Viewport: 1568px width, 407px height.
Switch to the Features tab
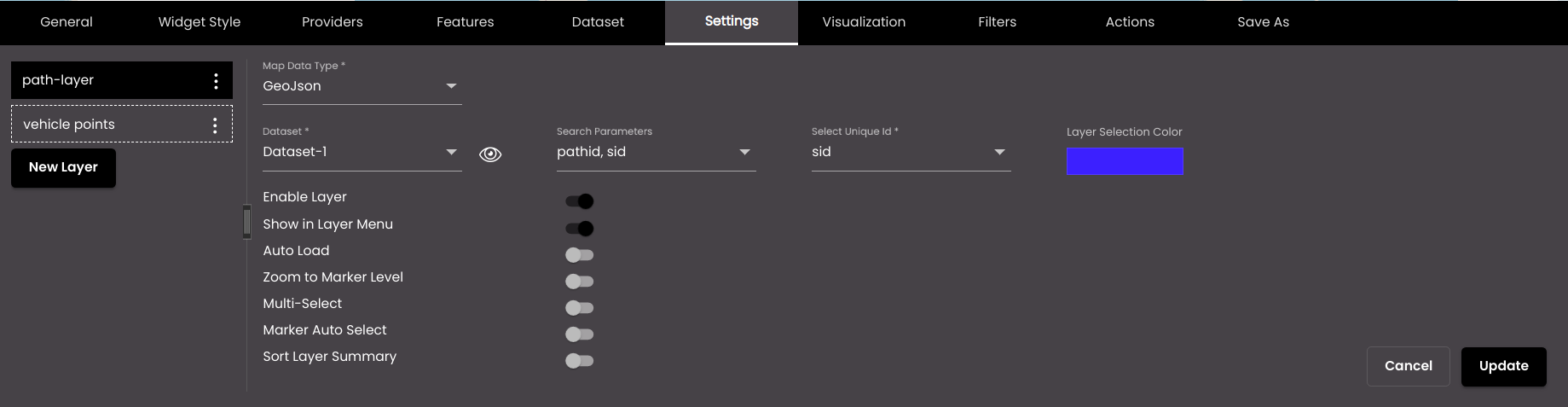tap(466, 22)
